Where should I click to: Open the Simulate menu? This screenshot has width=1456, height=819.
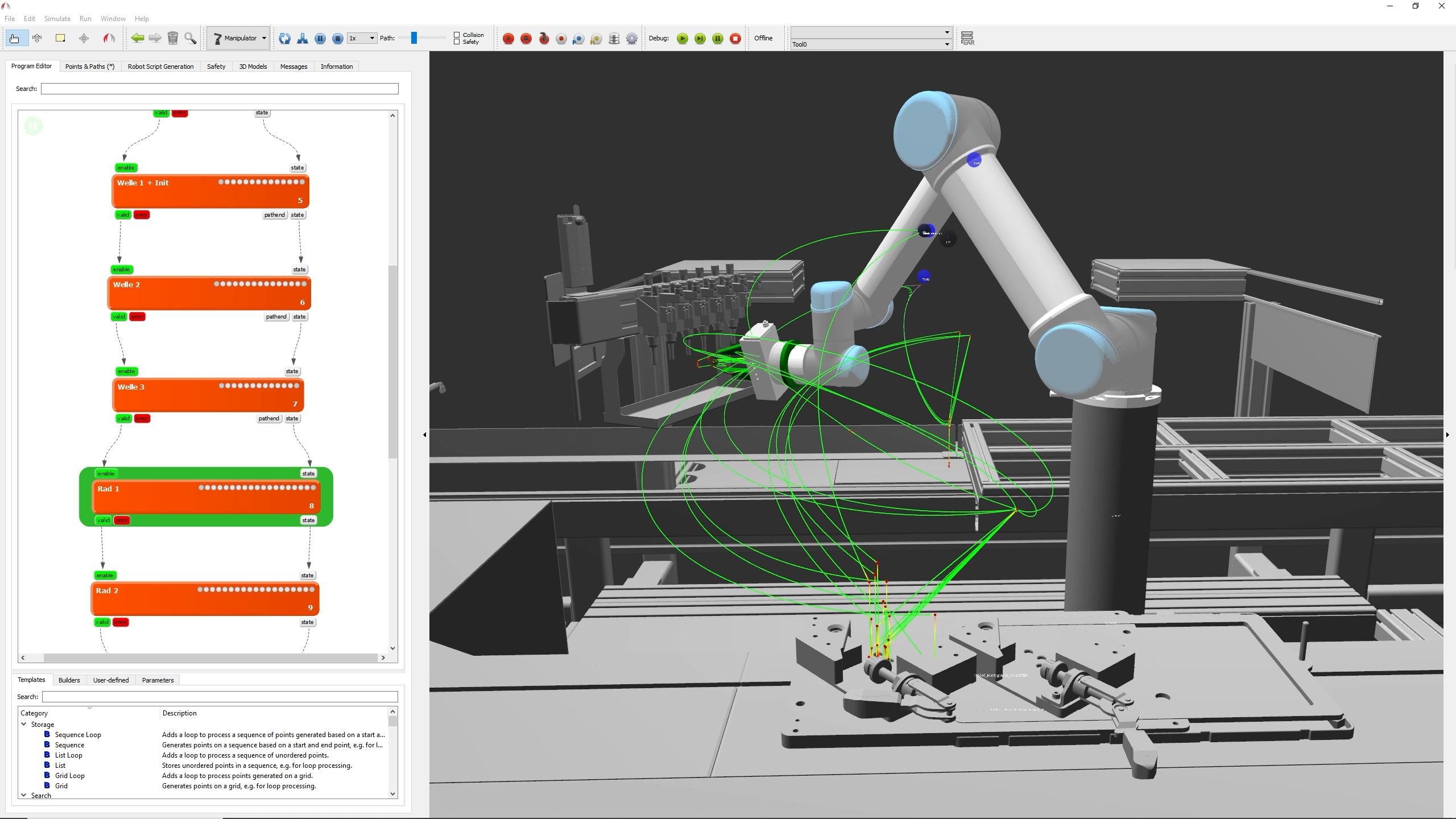click(x=57, y=18)
